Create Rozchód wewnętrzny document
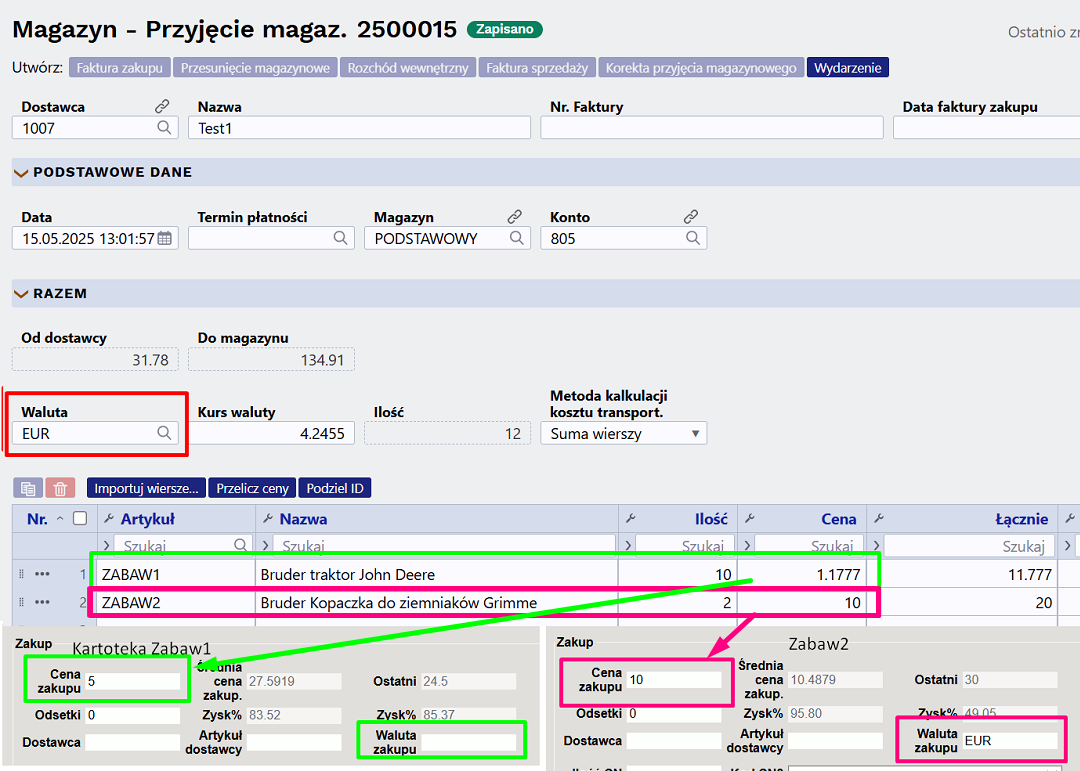The height and width of the screenshot is (771, 1080). [408, 68]
